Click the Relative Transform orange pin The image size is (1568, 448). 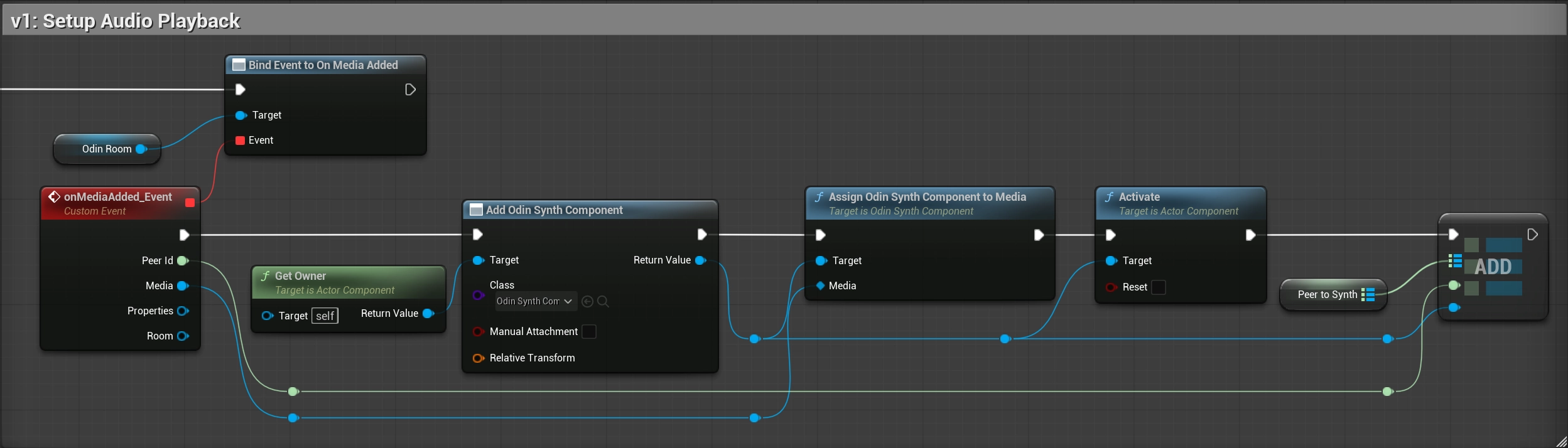pos(479,358)
